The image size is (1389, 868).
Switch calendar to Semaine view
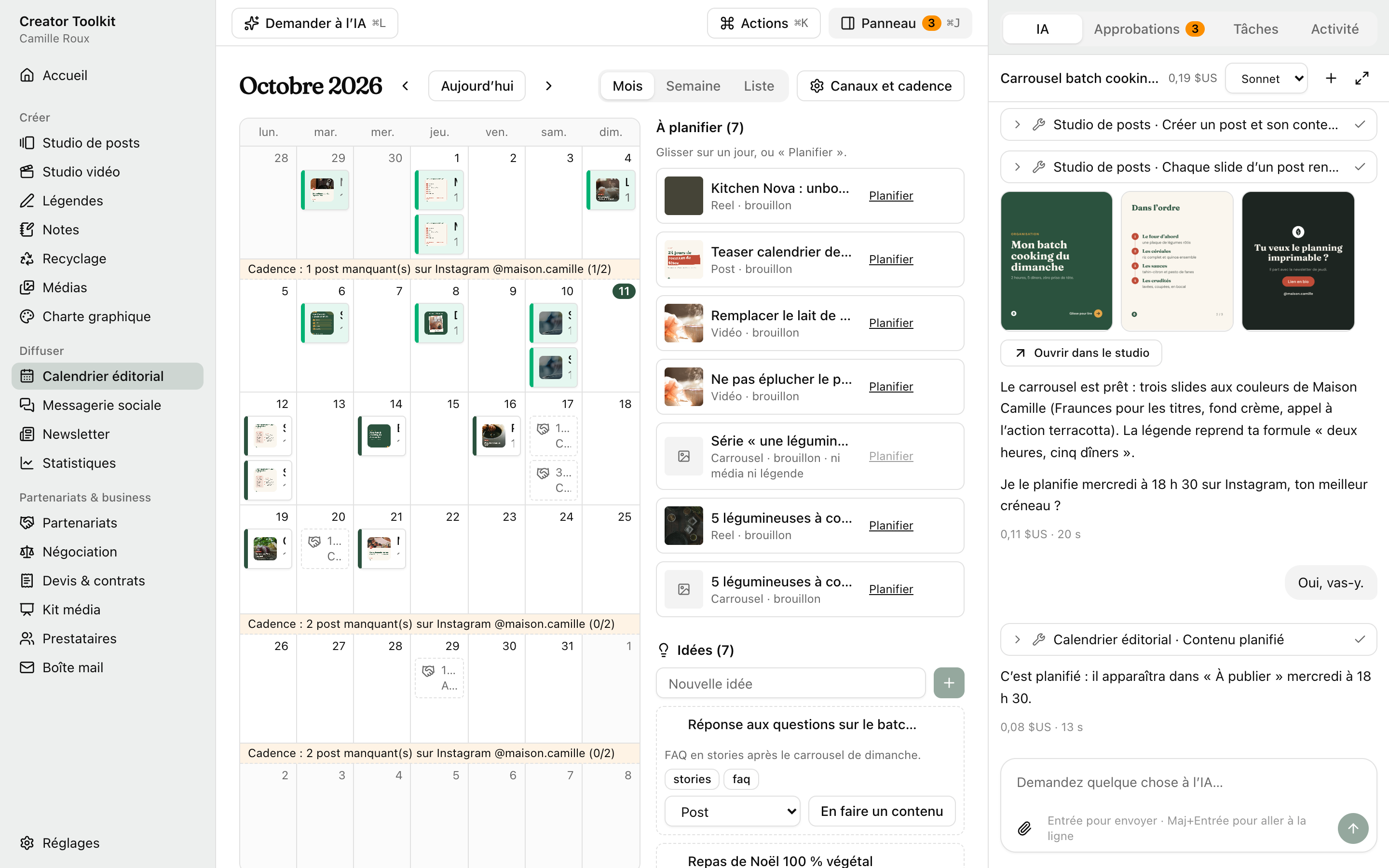click(693, 86)
